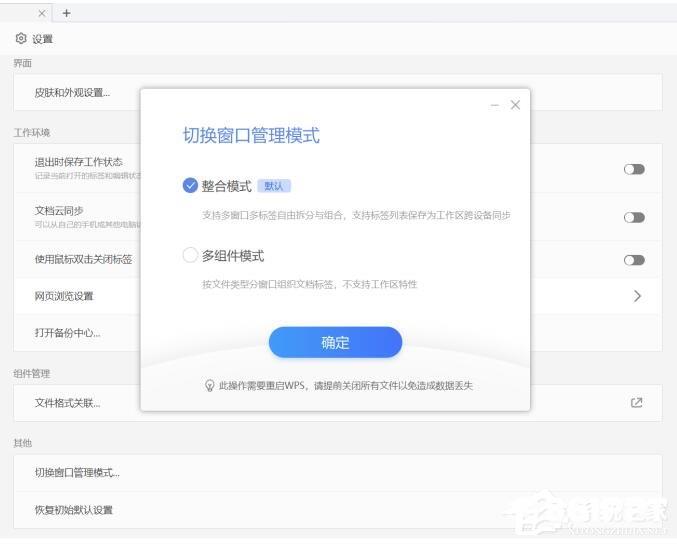Screen dimensions: 677x544
Task: Open 打开备份中心
Action: coord(67,333)
